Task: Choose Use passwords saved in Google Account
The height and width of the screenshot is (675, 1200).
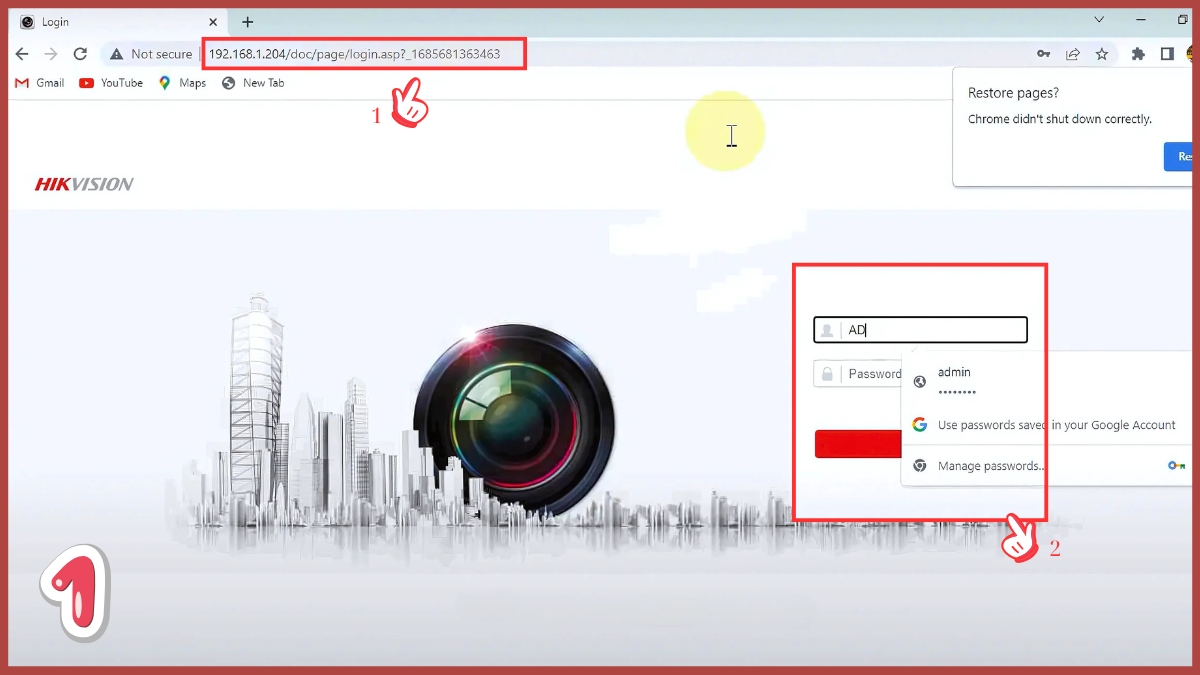Action: (x=1046, y=425)
